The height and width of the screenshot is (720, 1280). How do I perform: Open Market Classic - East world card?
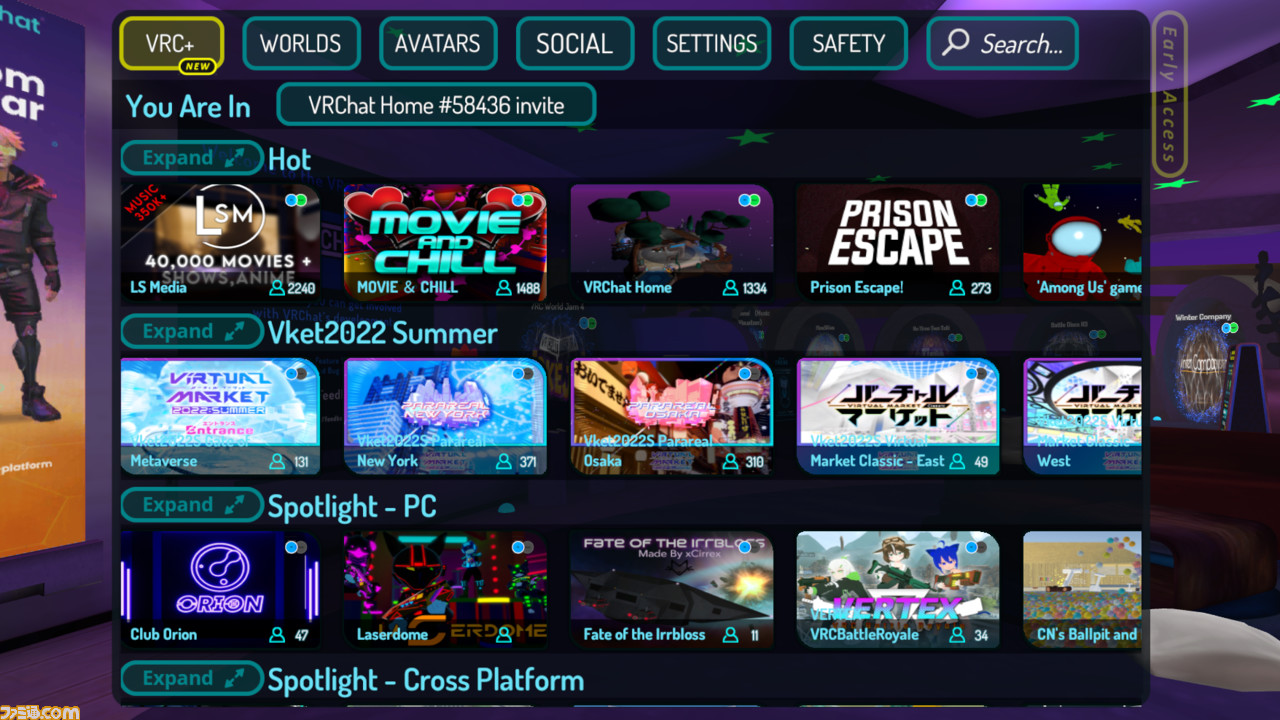(897, 416)
